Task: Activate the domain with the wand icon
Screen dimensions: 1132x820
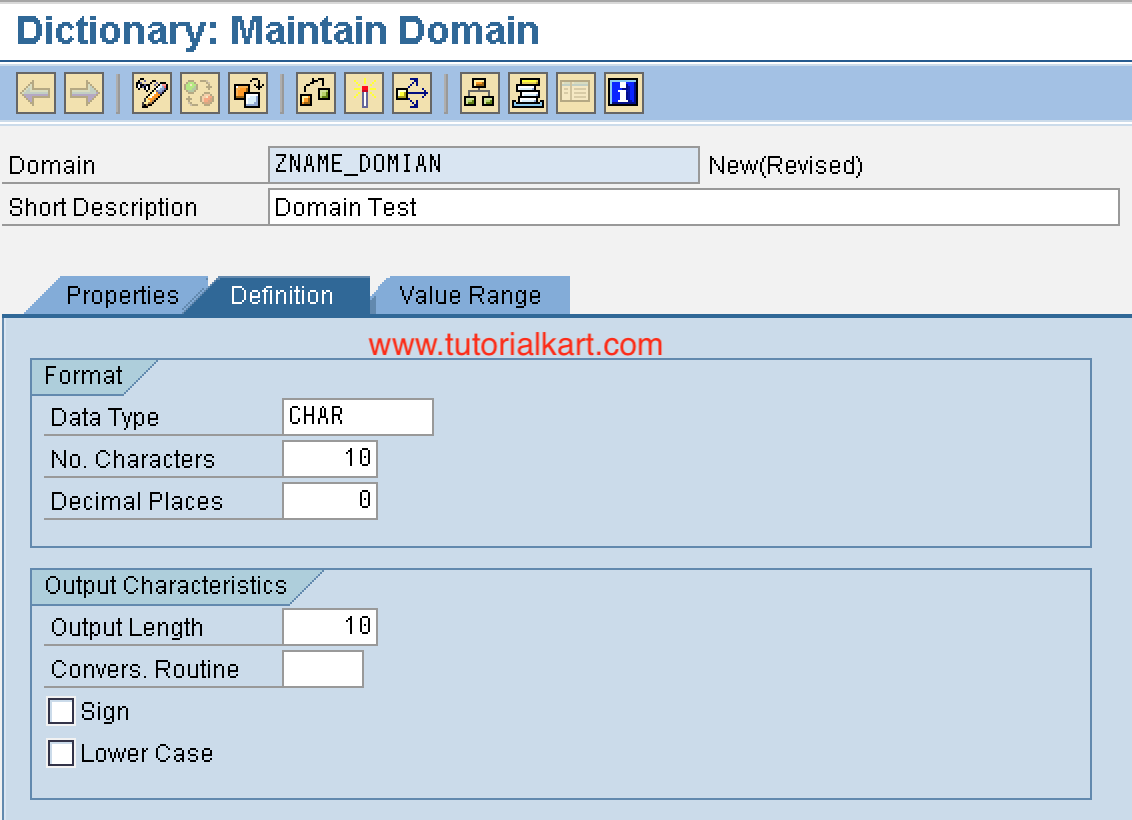Action: [x=364, y=94]
